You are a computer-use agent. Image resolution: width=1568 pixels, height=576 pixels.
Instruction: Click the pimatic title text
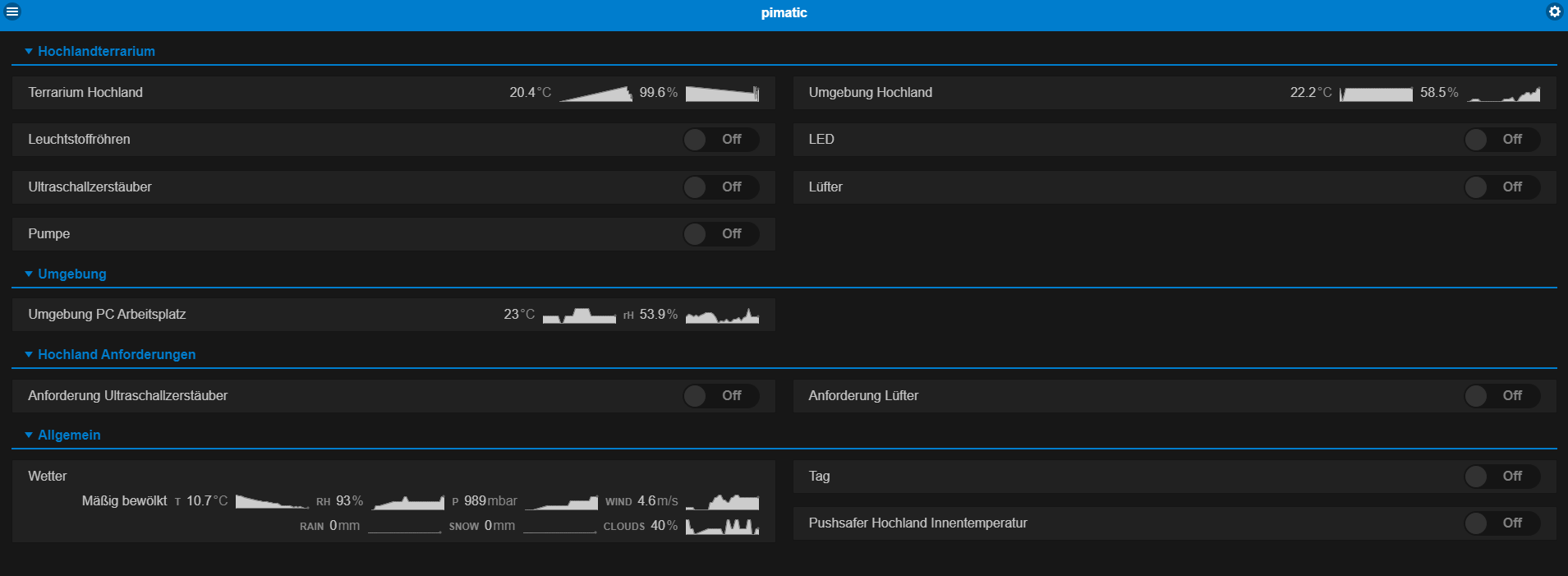coord(784,12)
